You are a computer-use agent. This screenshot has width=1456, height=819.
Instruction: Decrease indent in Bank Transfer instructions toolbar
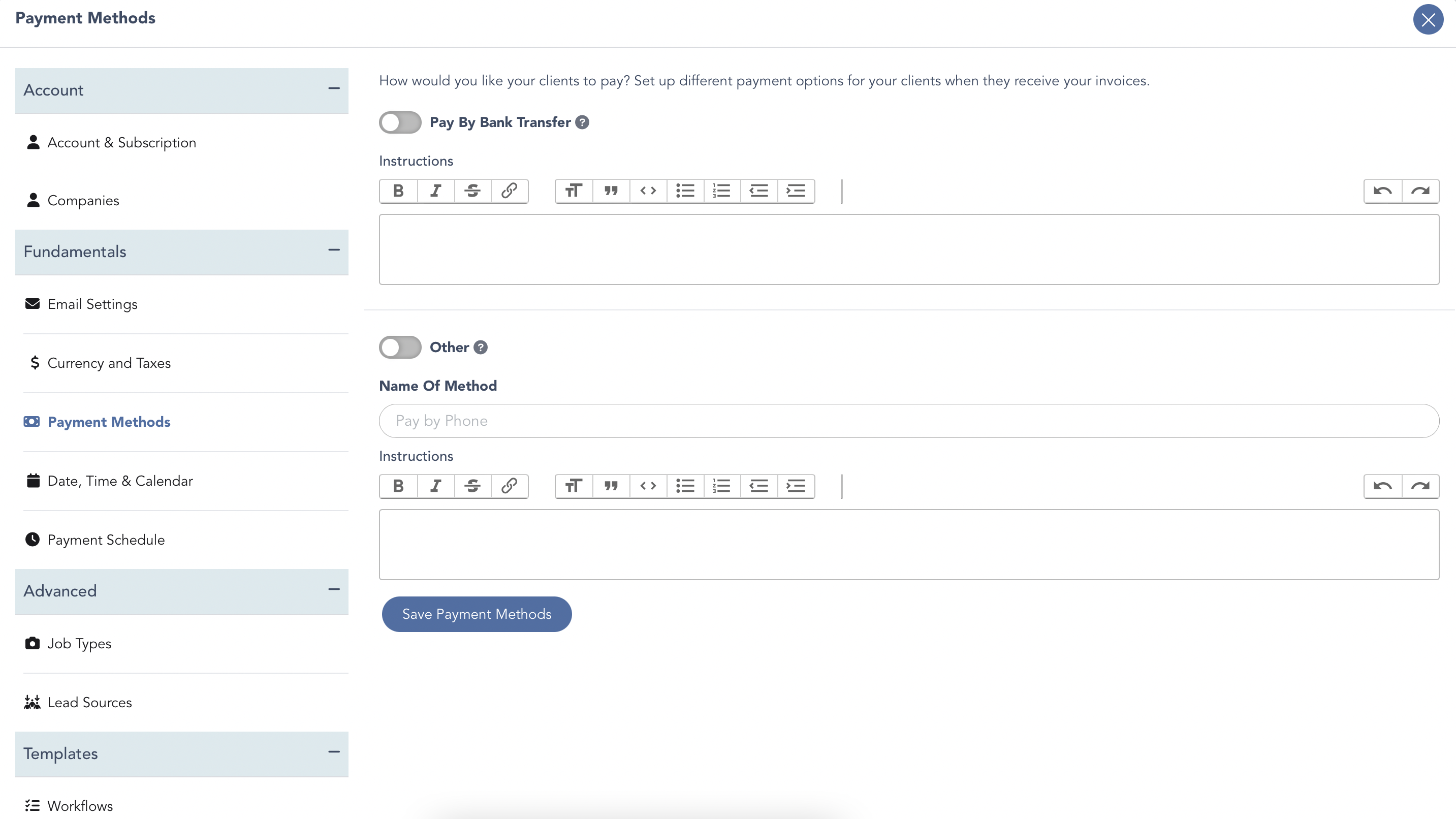[x=758, y=191]
